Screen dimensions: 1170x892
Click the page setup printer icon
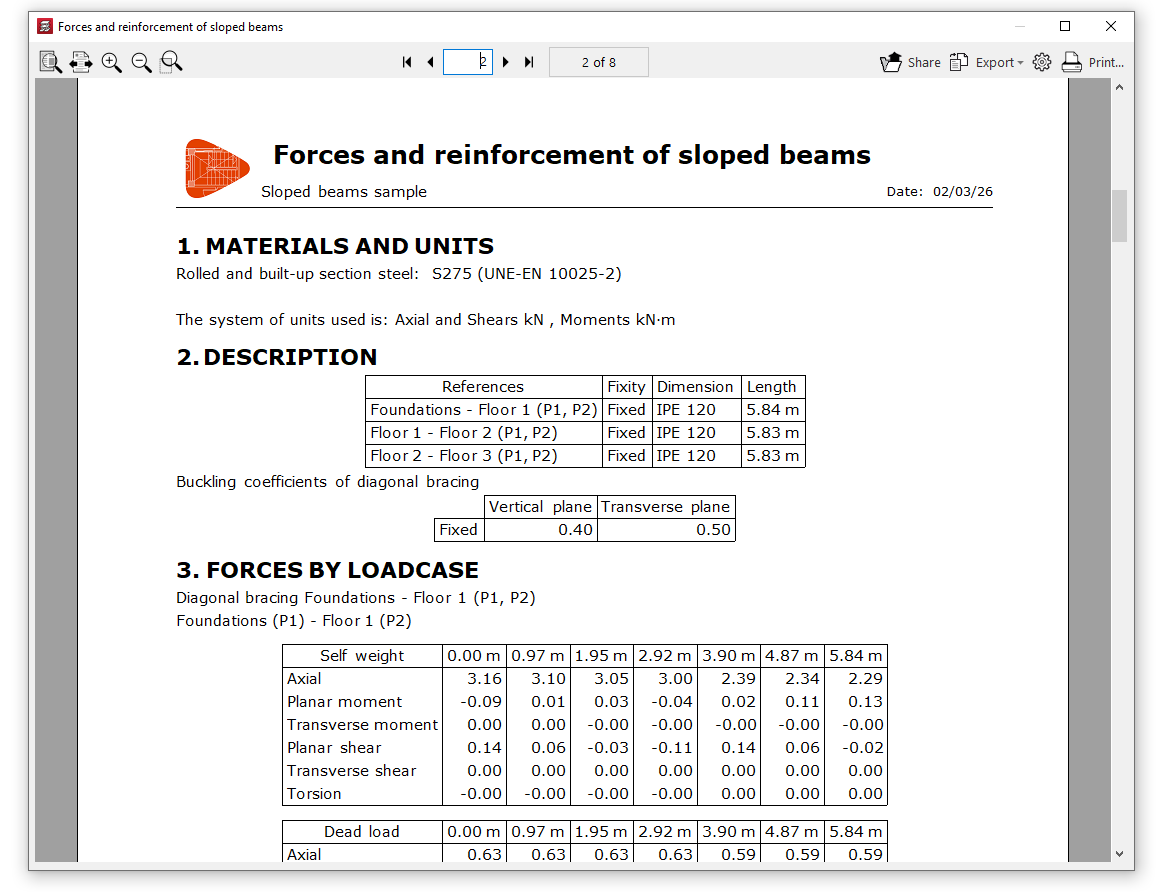[x=81, y=62]
